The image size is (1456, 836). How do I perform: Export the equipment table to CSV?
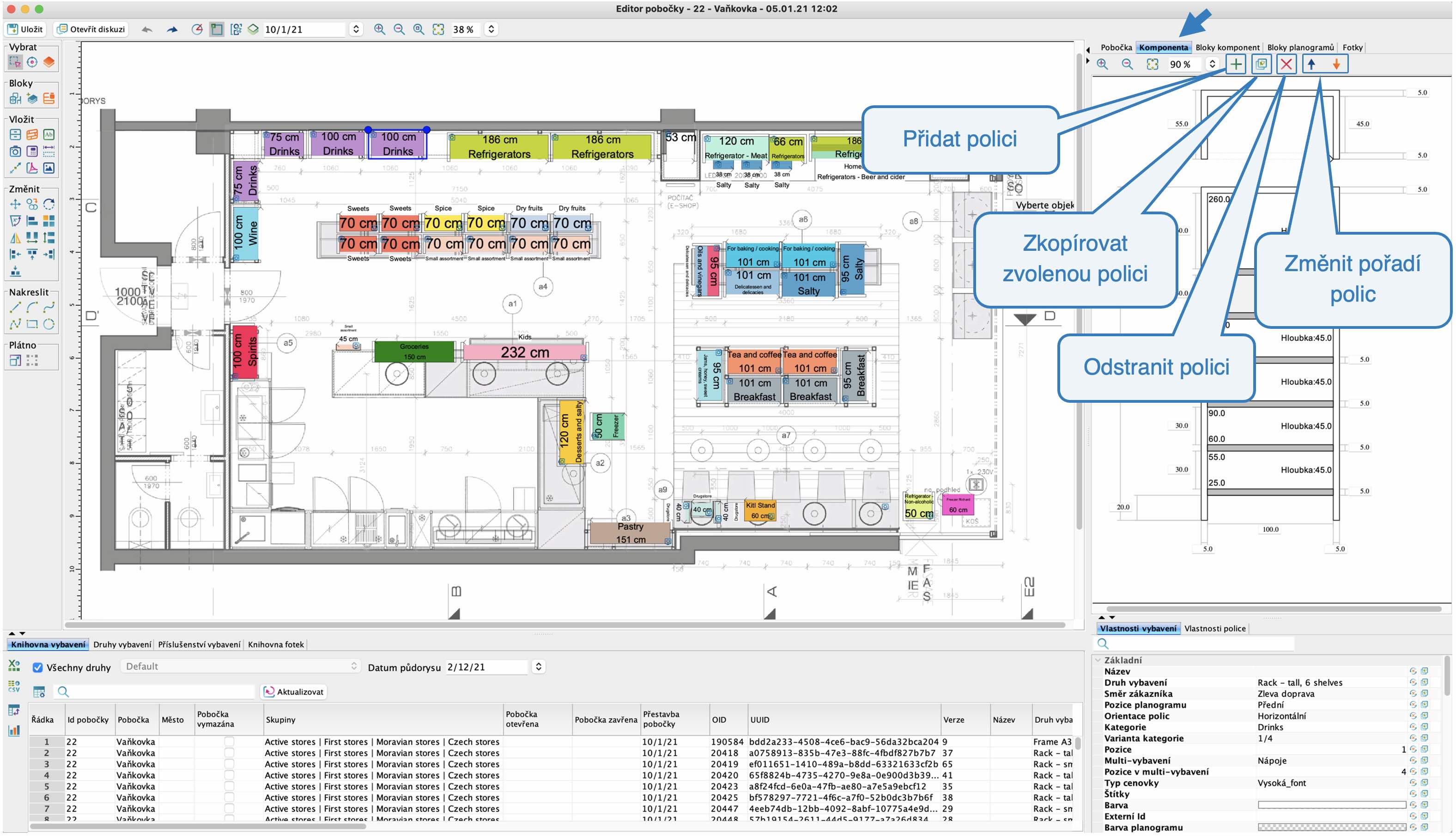pos(14,687)
